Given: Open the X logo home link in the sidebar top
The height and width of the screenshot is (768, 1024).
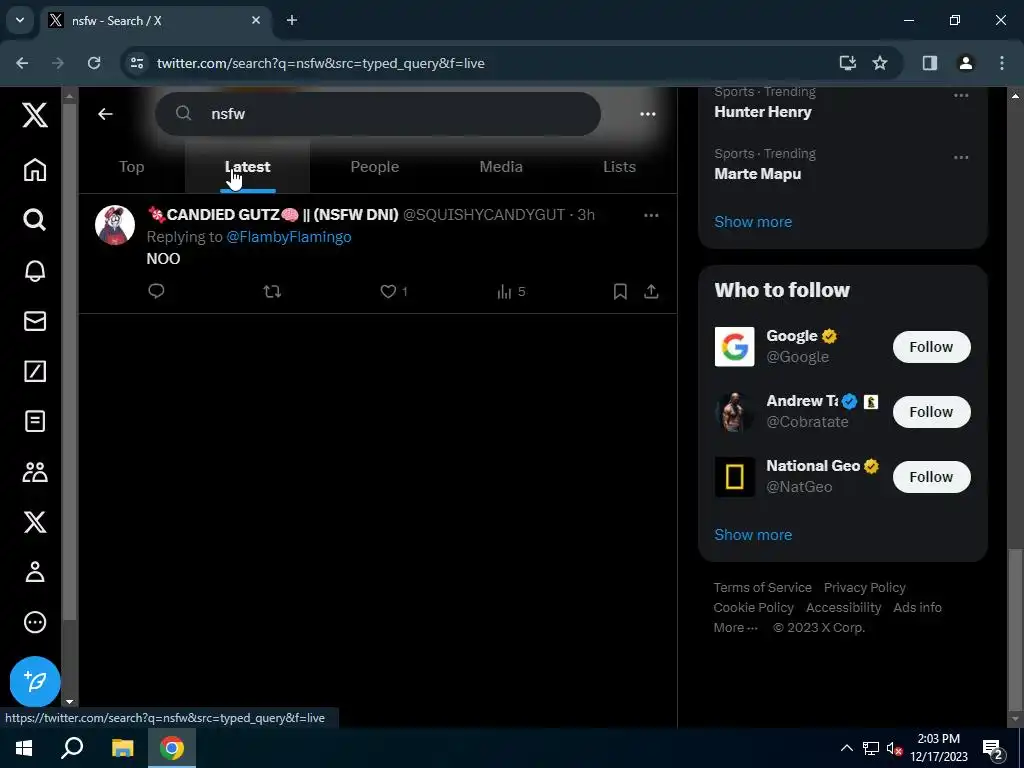Looking at the screenshot, I should 35,115.
